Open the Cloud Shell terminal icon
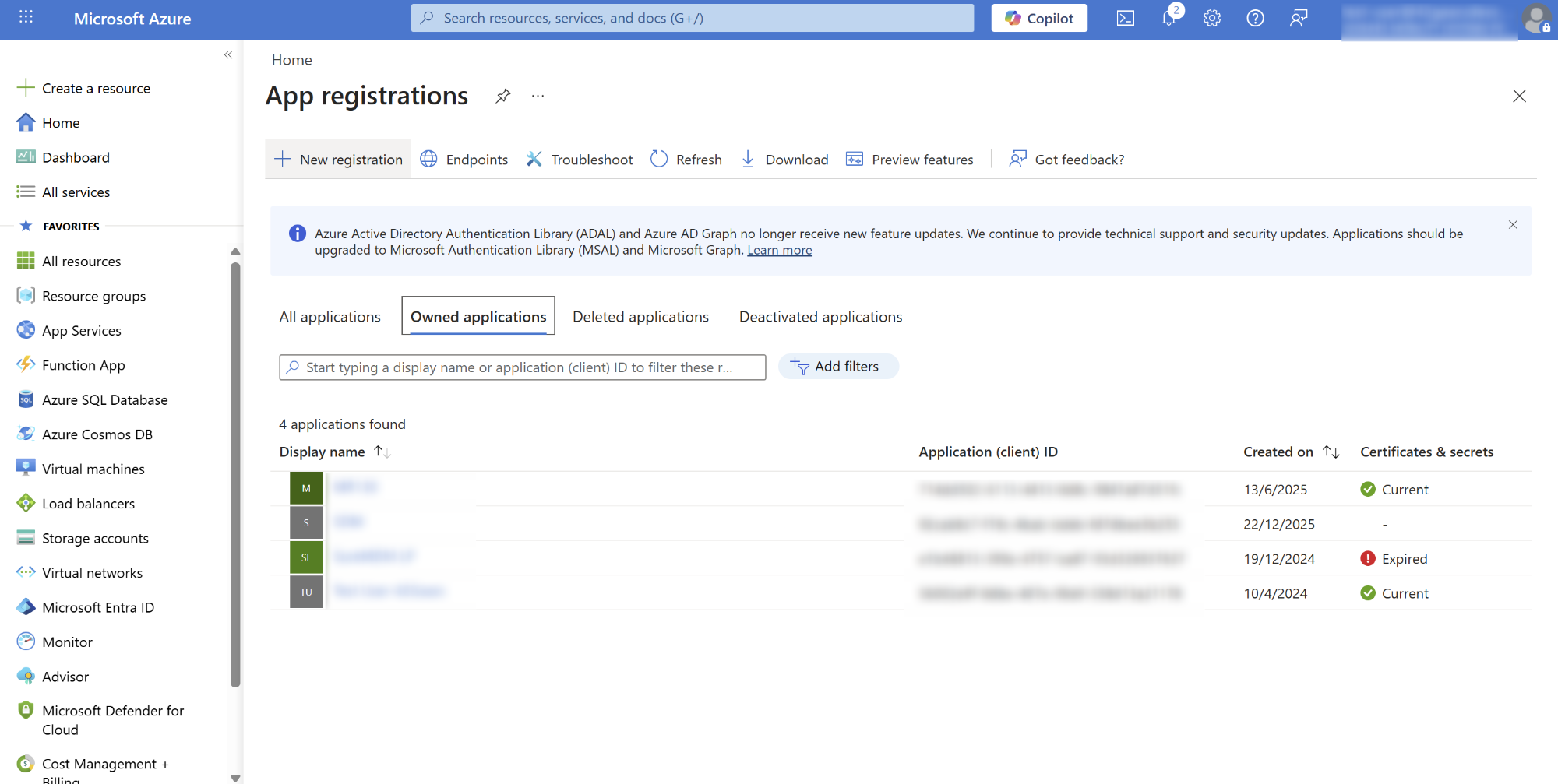The height and width of the screenshot is (784, 1558). [x=1125, y=18]
